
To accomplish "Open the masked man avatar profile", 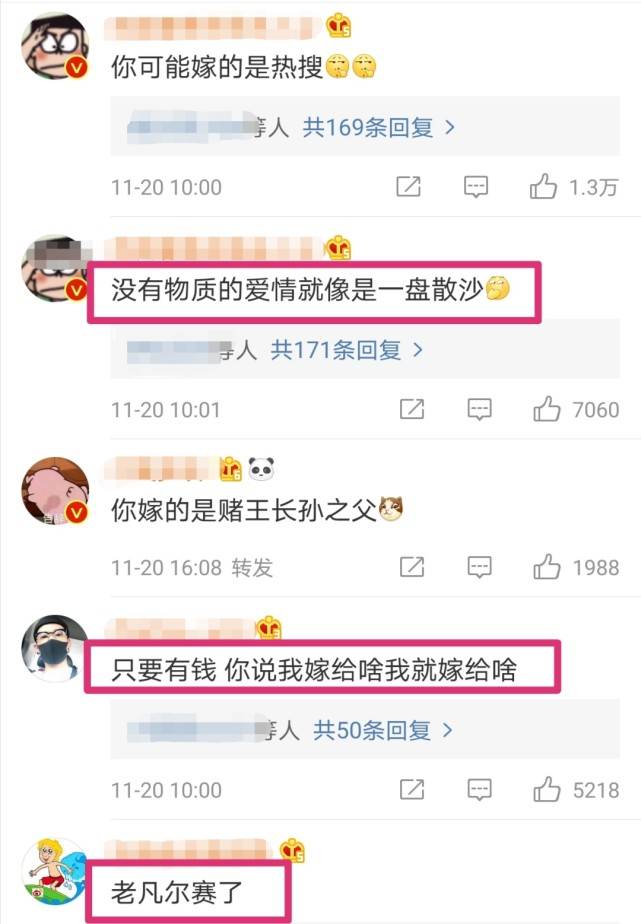I will click(55, 648).
